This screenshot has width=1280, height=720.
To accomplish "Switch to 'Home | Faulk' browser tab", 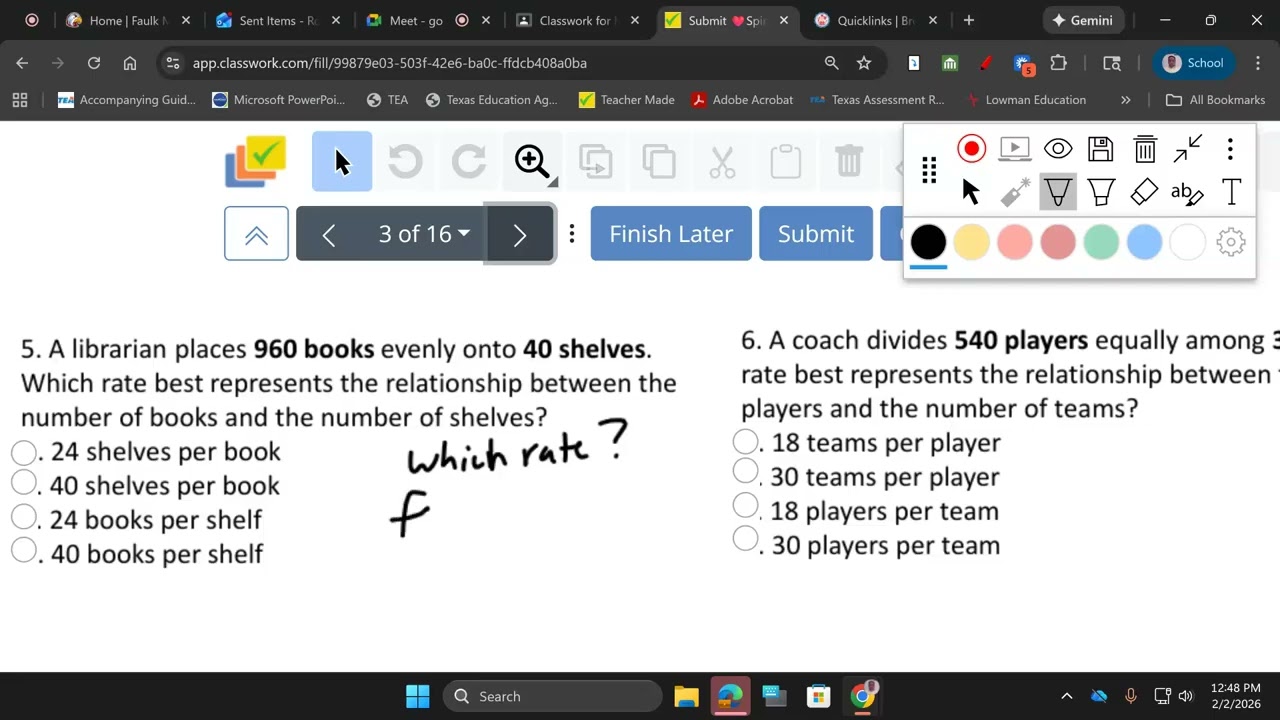I will tap(128, 20).
